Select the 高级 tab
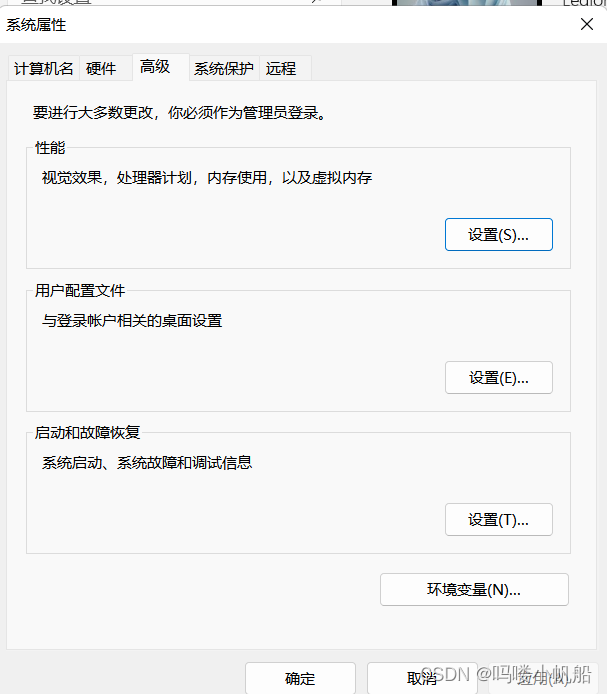 click(x=155, y=67)
